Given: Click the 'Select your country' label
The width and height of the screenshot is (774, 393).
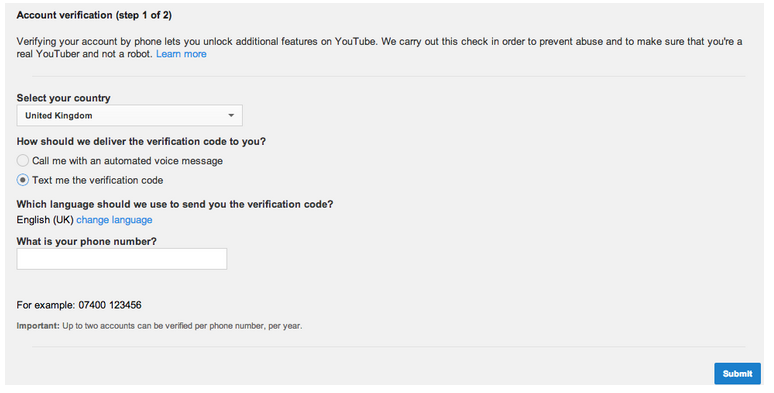Looking at the screenshot, I should (64, 98).
